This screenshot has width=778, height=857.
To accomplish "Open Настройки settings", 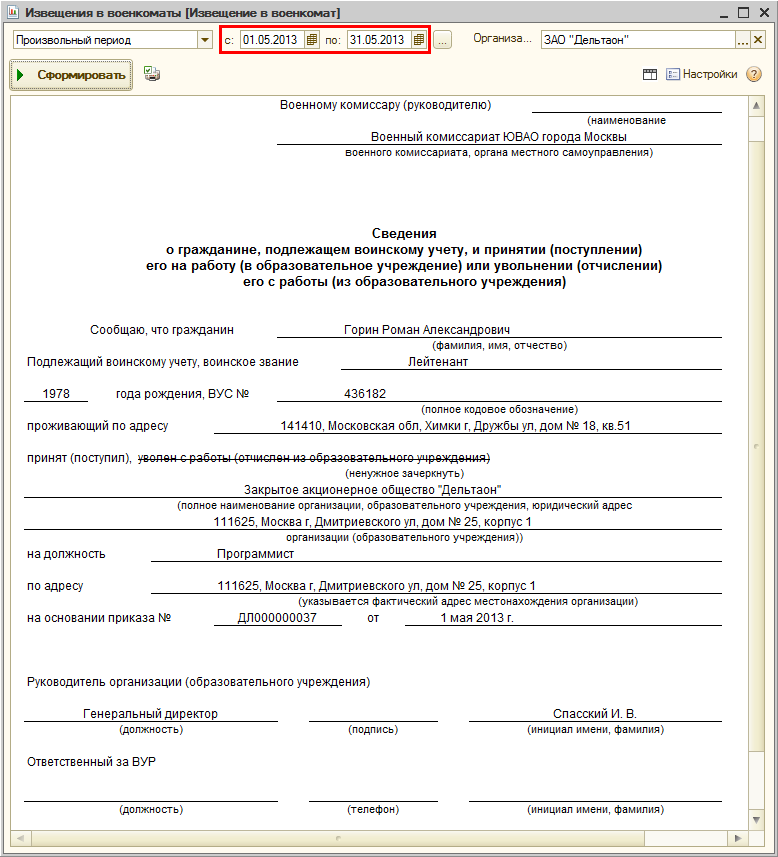I will click(702, 74).
